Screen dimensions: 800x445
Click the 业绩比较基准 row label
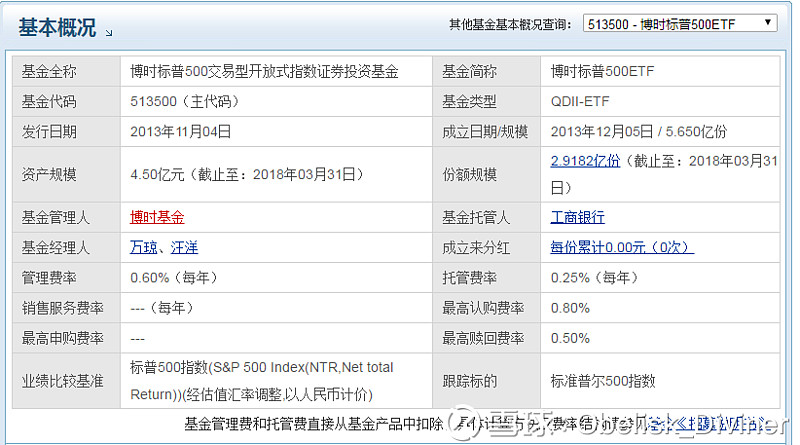pos(63,381)
